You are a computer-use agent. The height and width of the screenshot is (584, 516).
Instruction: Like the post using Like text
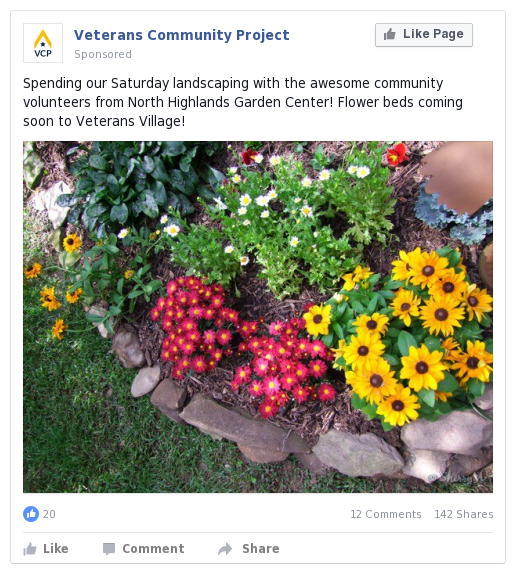(56, 549)
